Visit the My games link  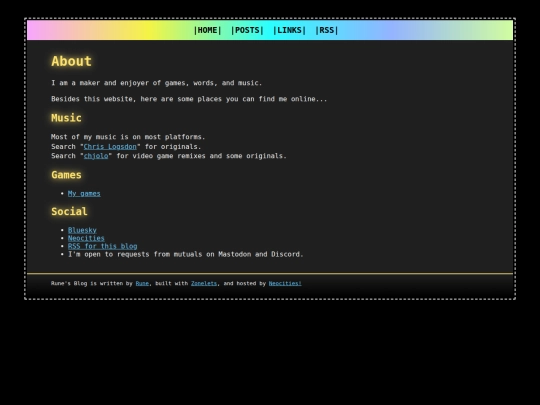(x=84, y=194)
